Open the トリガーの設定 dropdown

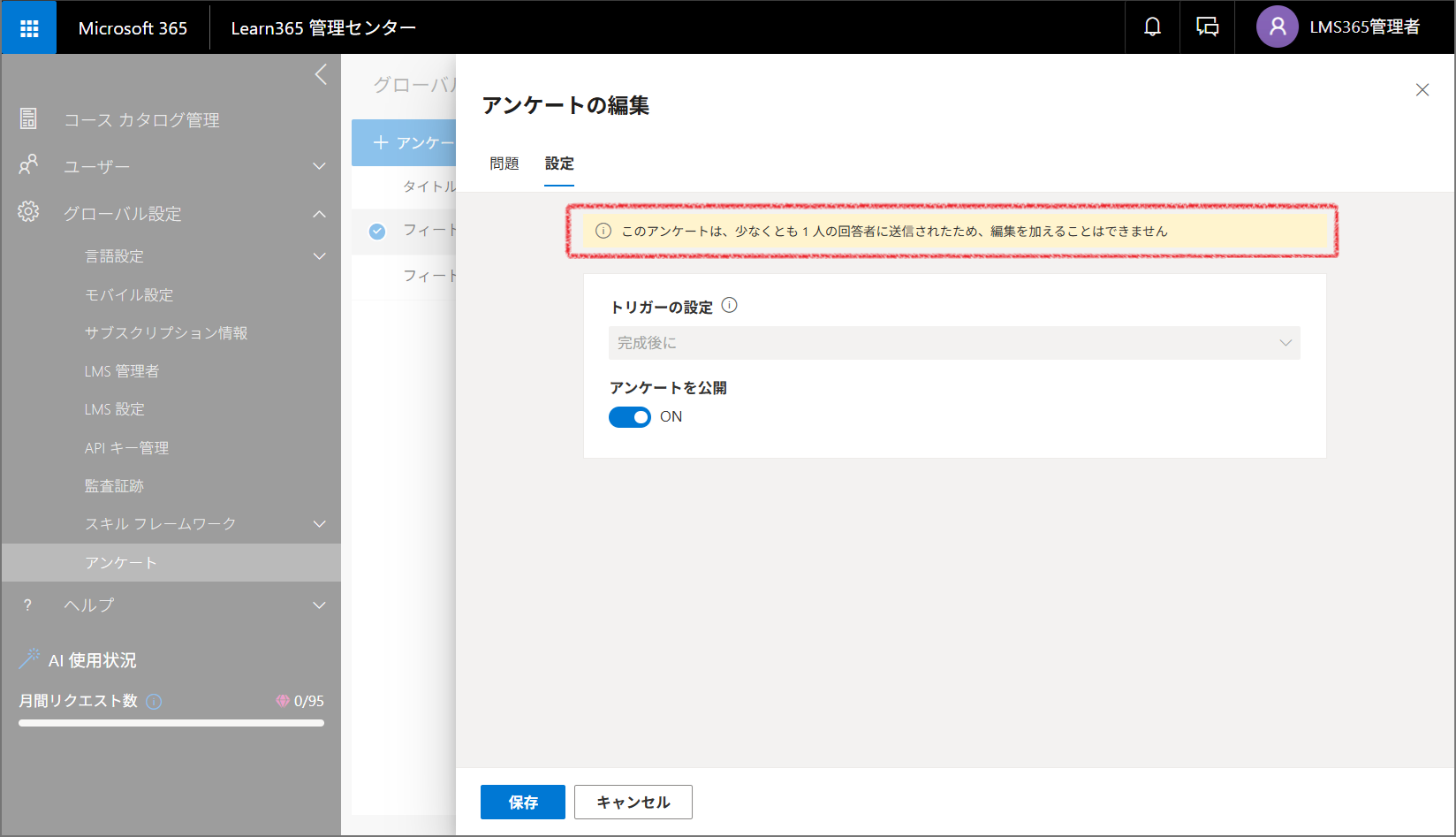click(x=954, y=343)
